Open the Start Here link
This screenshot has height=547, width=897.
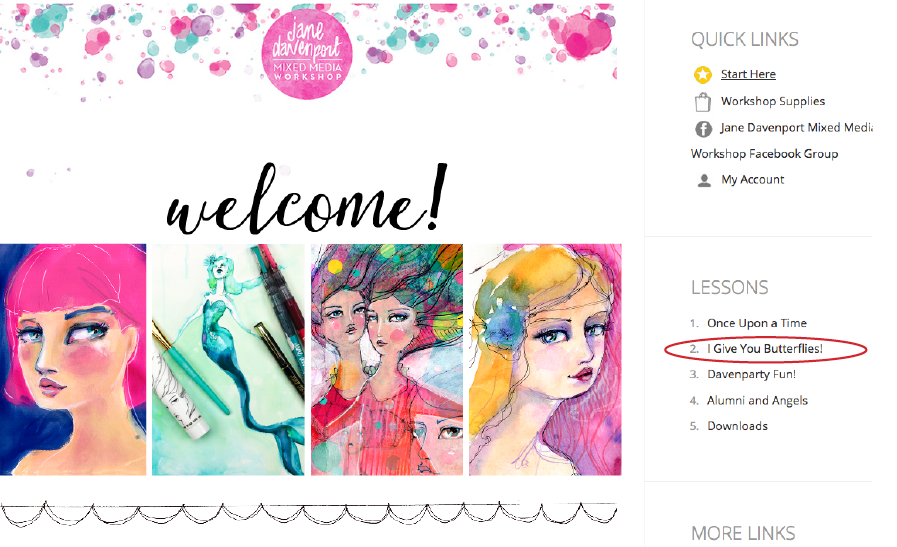pos(748,74)
